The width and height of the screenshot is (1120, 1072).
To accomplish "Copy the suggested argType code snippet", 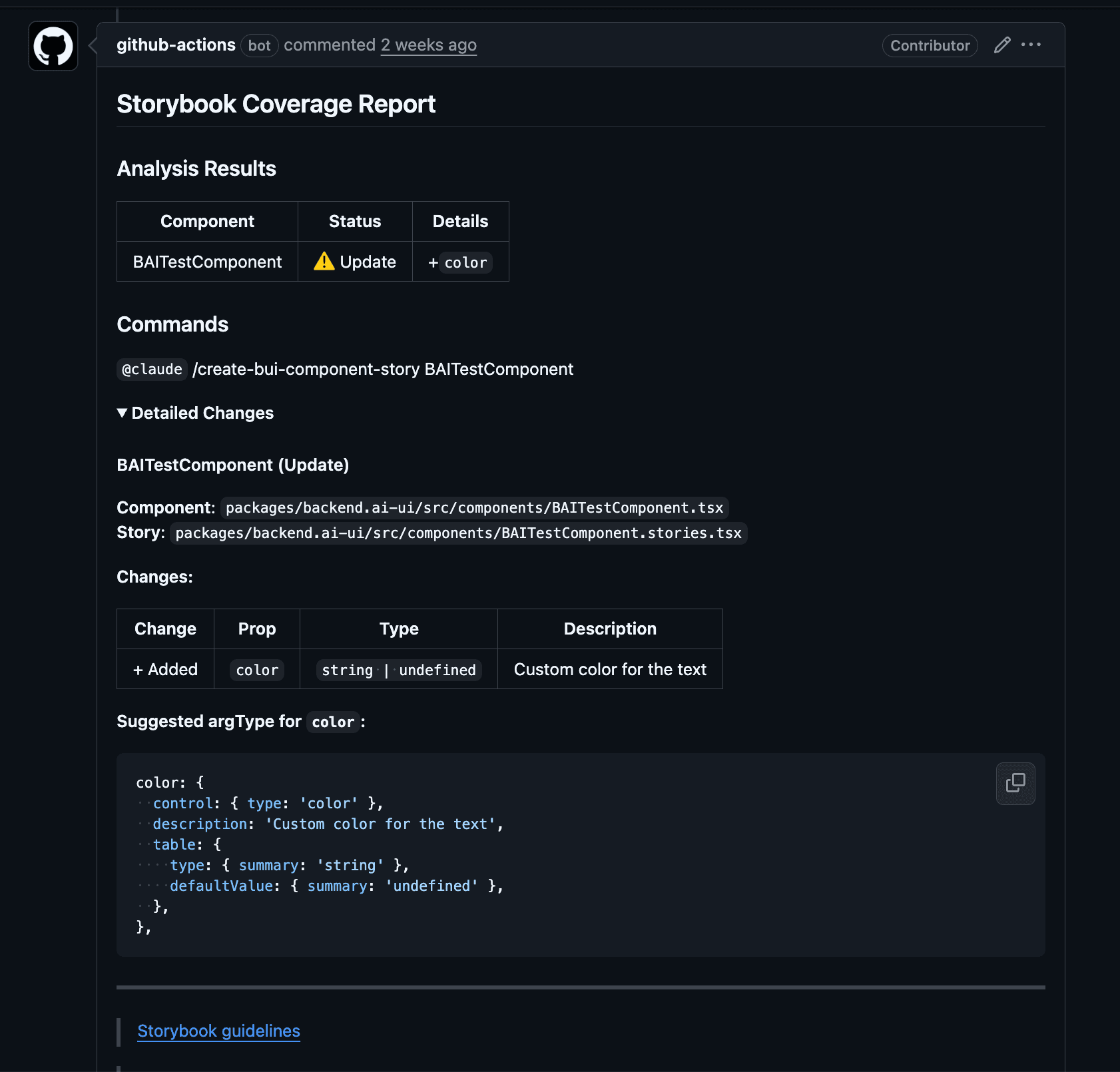I will 1015,783.
